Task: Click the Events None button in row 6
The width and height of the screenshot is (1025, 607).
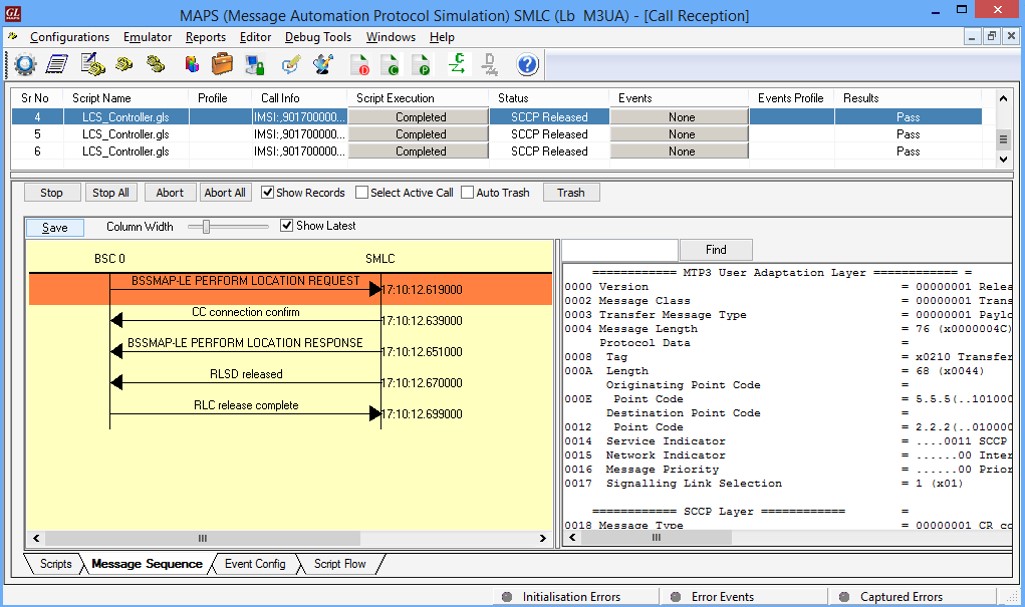Action: (x=679, y=151)
